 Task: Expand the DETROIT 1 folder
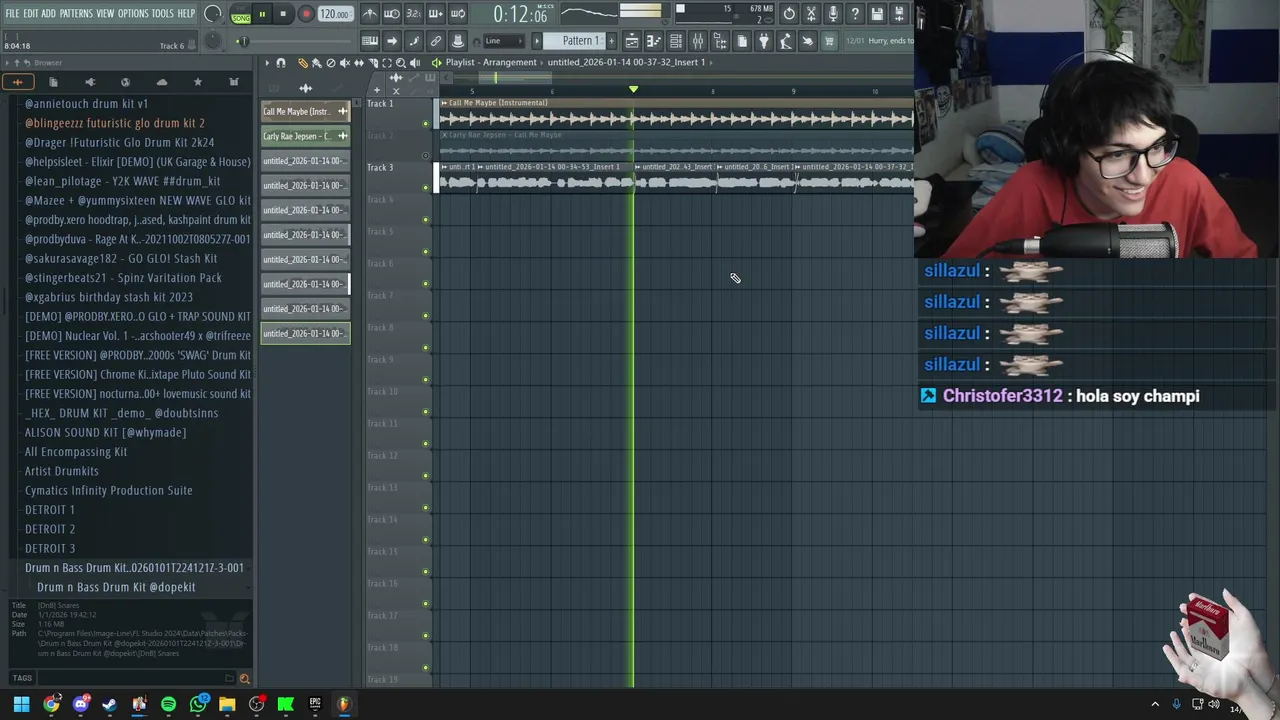click(50, 510)
